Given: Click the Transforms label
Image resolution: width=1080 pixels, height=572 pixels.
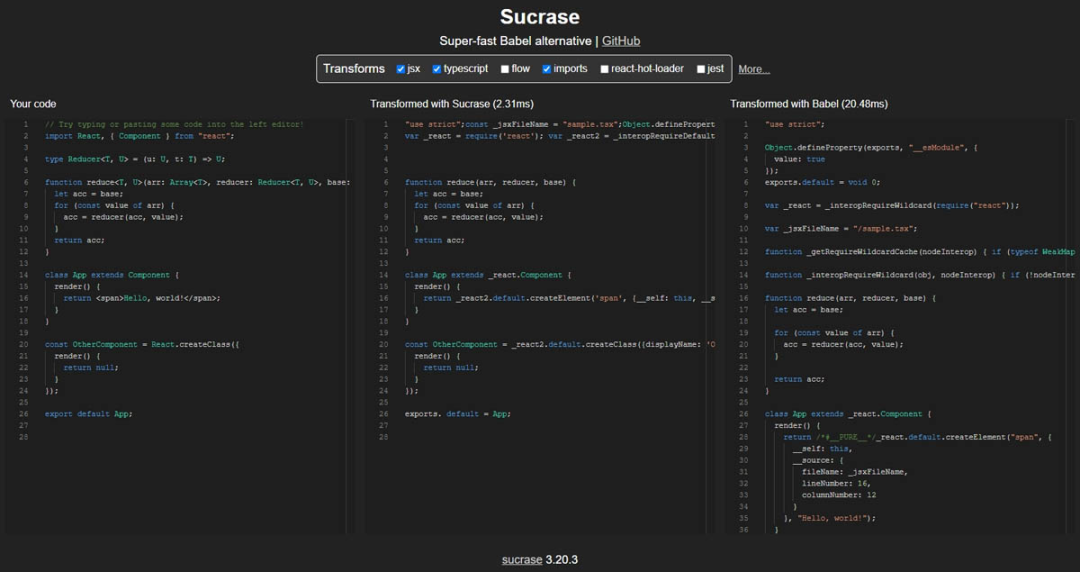Looking at the screenshot, I should [354, 69].
